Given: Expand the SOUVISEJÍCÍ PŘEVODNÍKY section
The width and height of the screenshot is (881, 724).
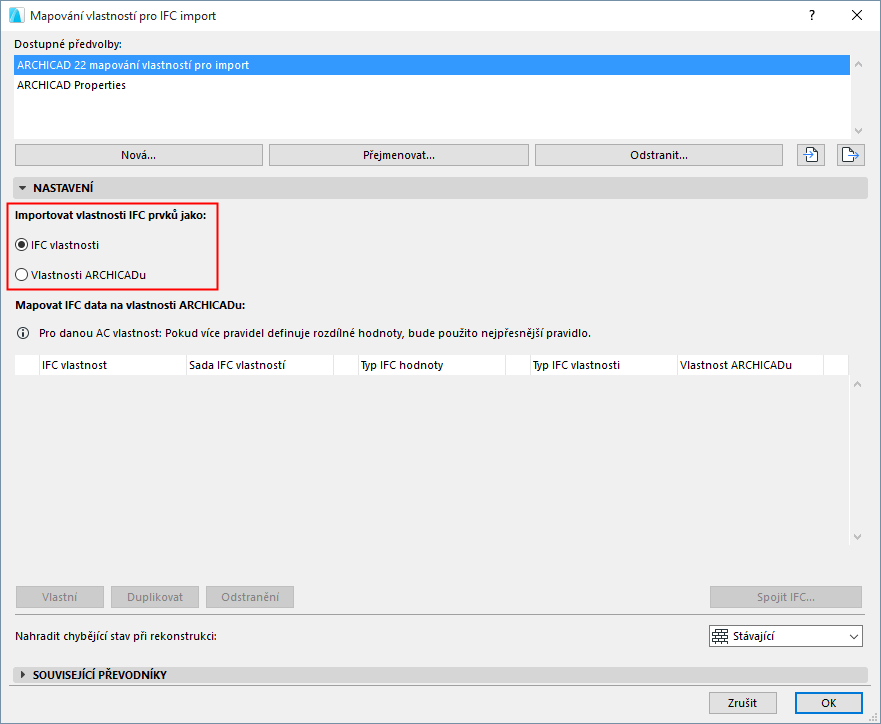Looking at the screenshot, I should [x=22, y=675].
